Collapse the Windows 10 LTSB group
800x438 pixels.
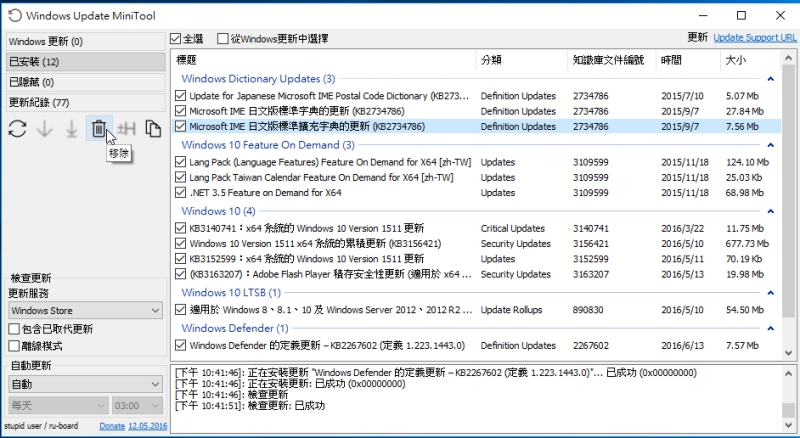click(770, 293)
